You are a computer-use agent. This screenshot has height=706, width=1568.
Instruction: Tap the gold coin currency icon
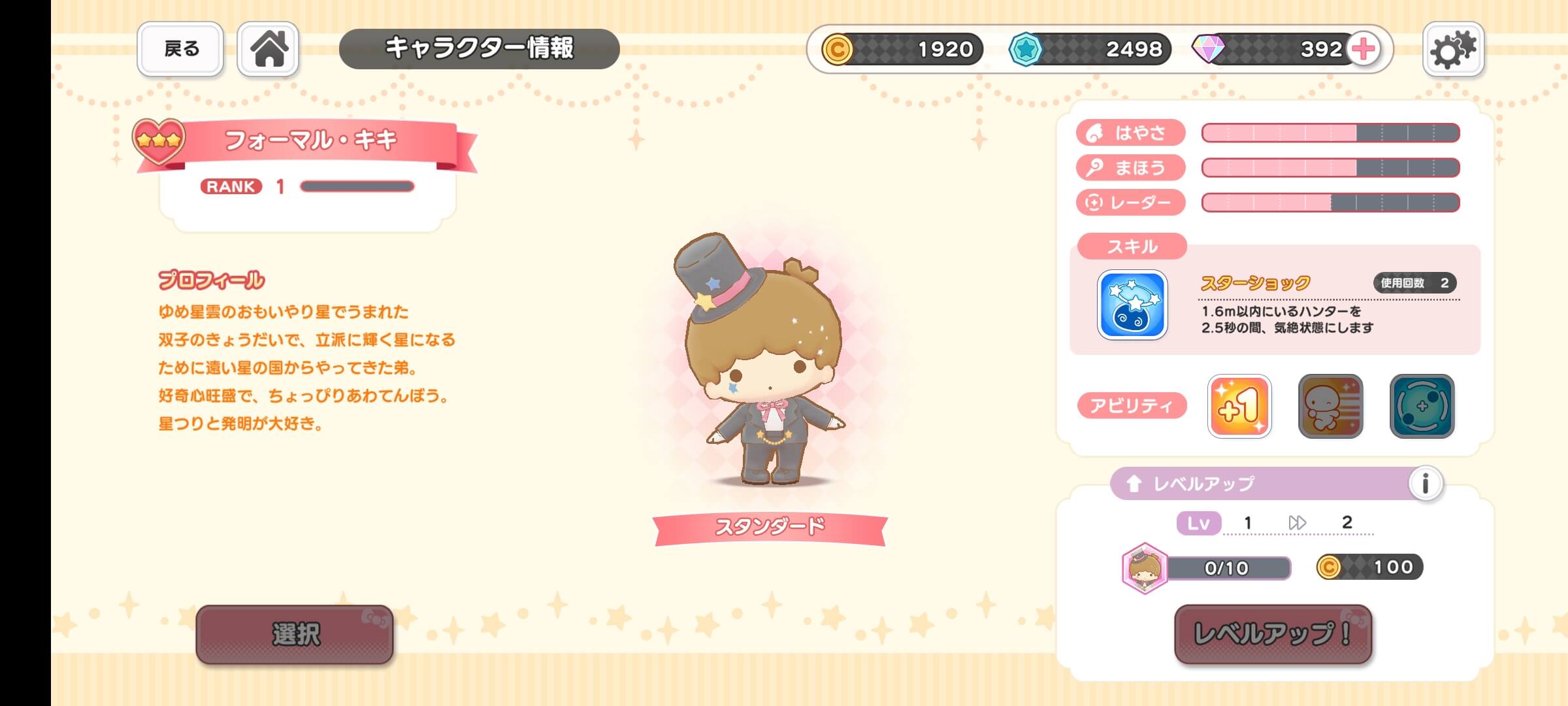[837, 49]
